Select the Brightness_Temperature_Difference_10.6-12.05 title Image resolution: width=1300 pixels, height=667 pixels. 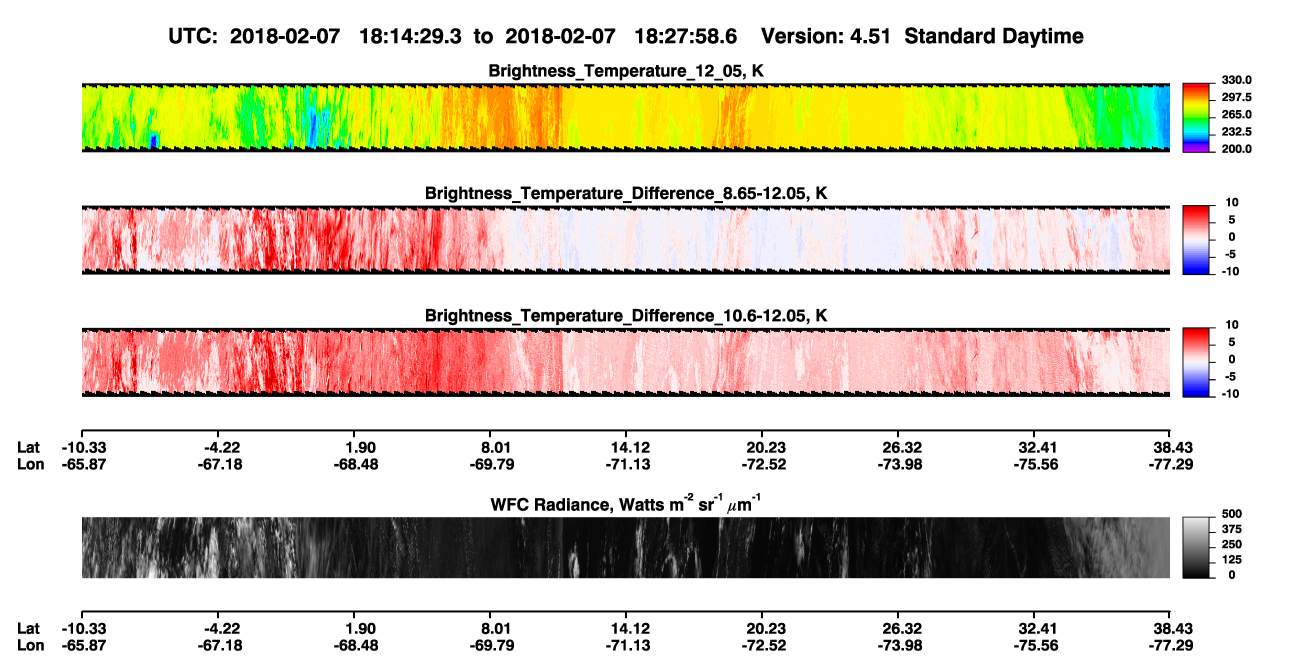(x=626, y=316)
